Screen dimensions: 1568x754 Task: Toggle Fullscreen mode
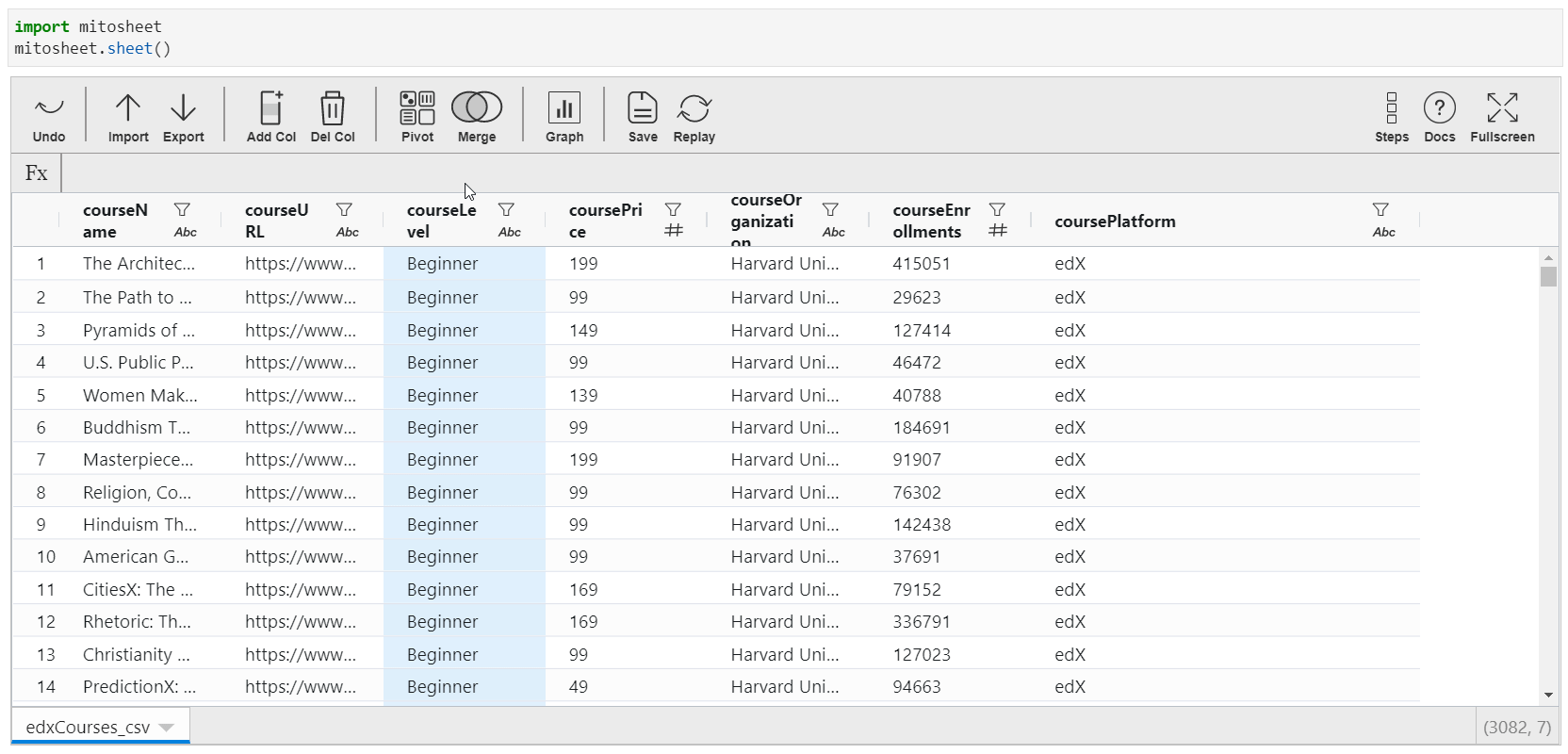click(x=1502, y=116)
